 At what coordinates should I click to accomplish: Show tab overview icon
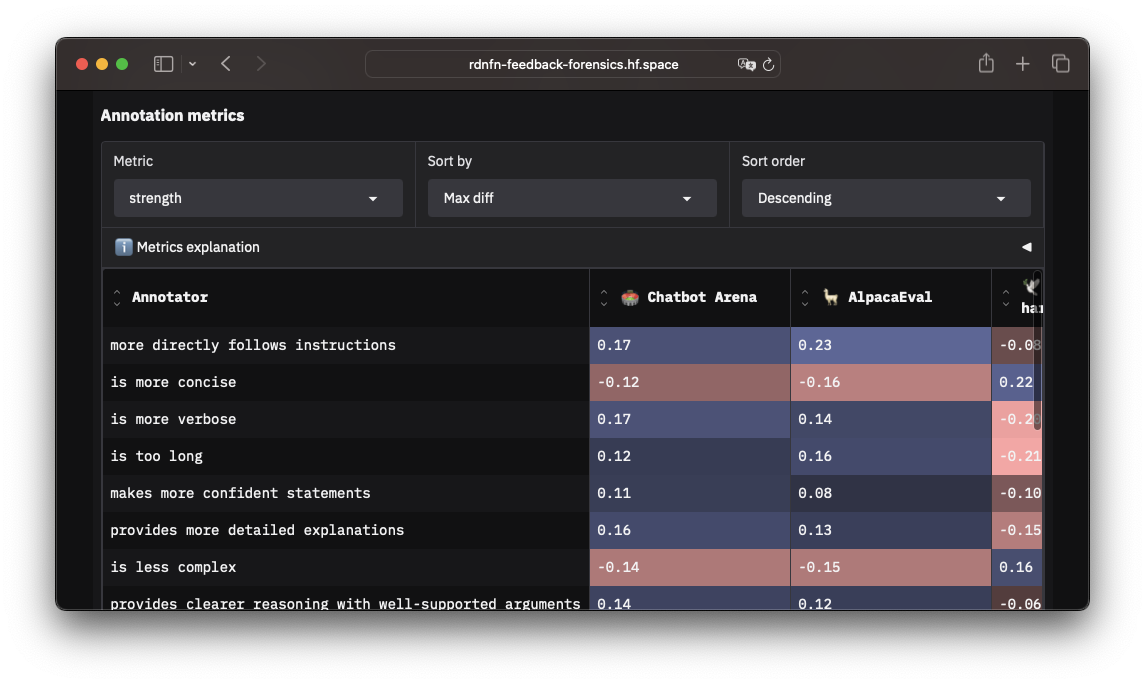click(1061, 64)
